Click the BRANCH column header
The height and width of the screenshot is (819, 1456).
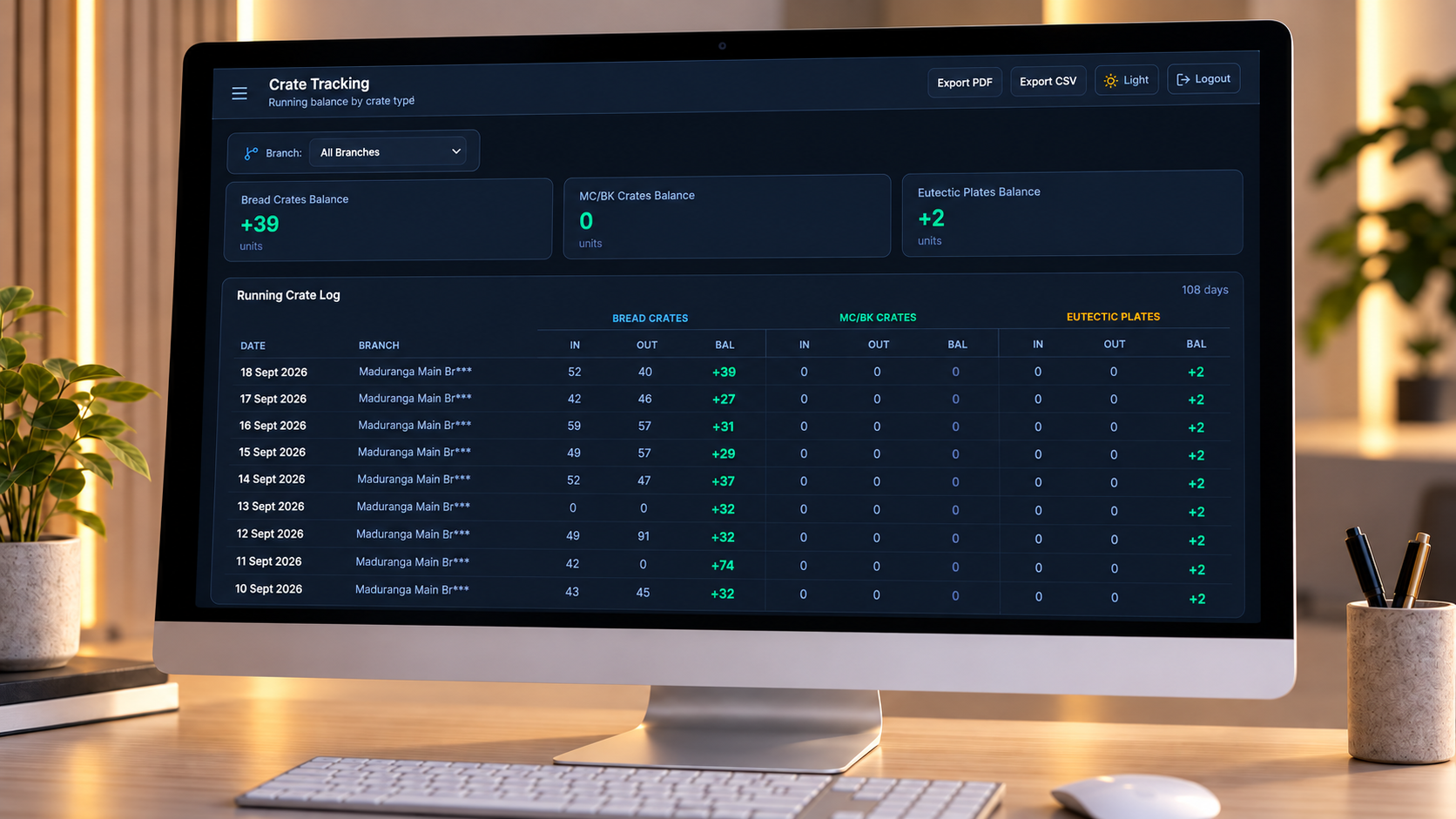coord(379,346)
